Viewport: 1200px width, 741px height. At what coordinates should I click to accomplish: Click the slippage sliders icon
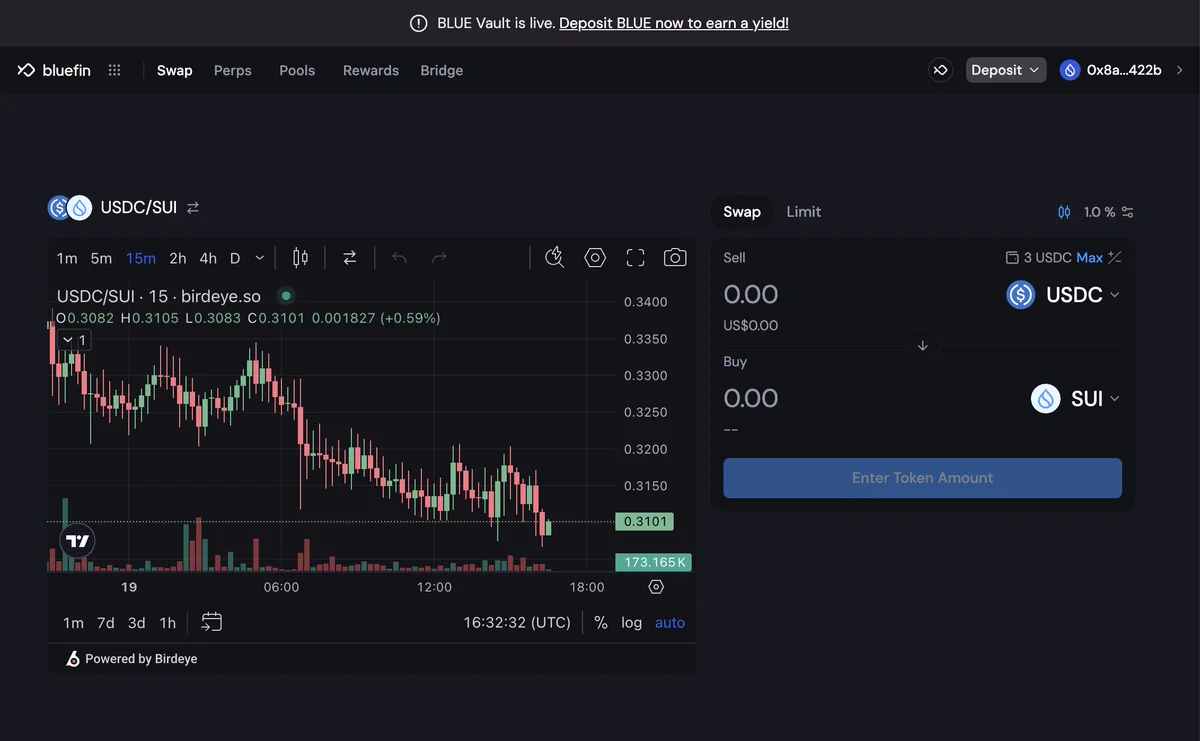1128,212
